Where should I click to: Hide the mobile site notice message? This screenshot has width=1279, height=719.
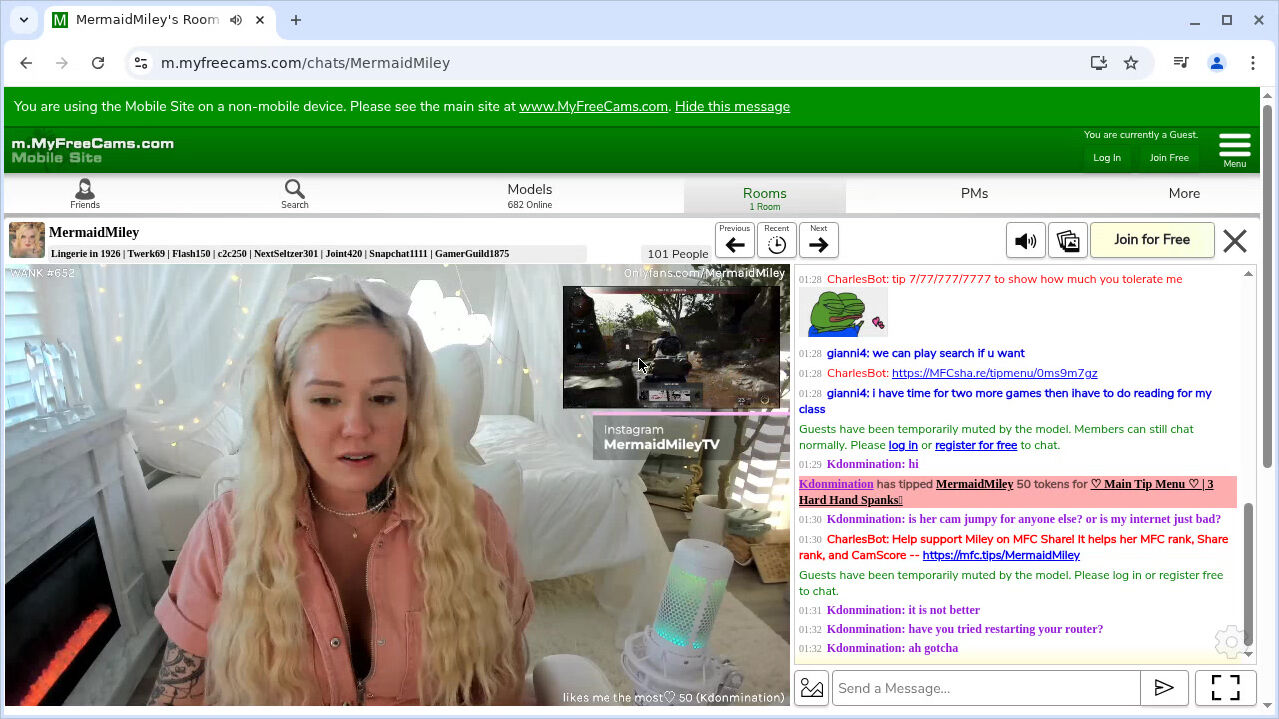(x=732, y=106)
